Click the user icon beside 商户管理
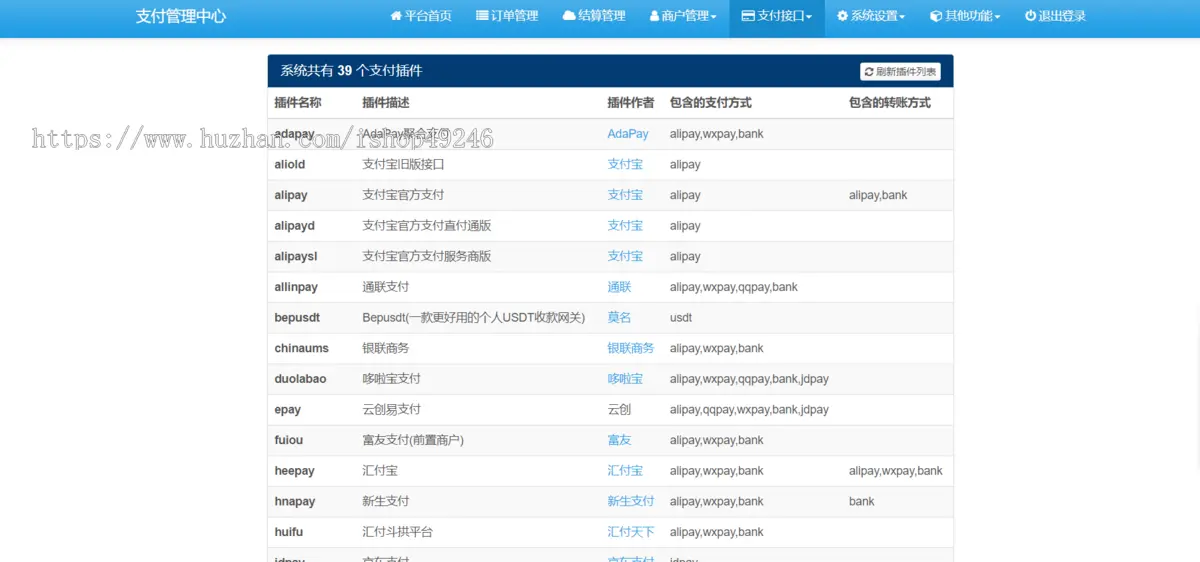Viewport: 1200px width, 562px height. tap(655, 16)
